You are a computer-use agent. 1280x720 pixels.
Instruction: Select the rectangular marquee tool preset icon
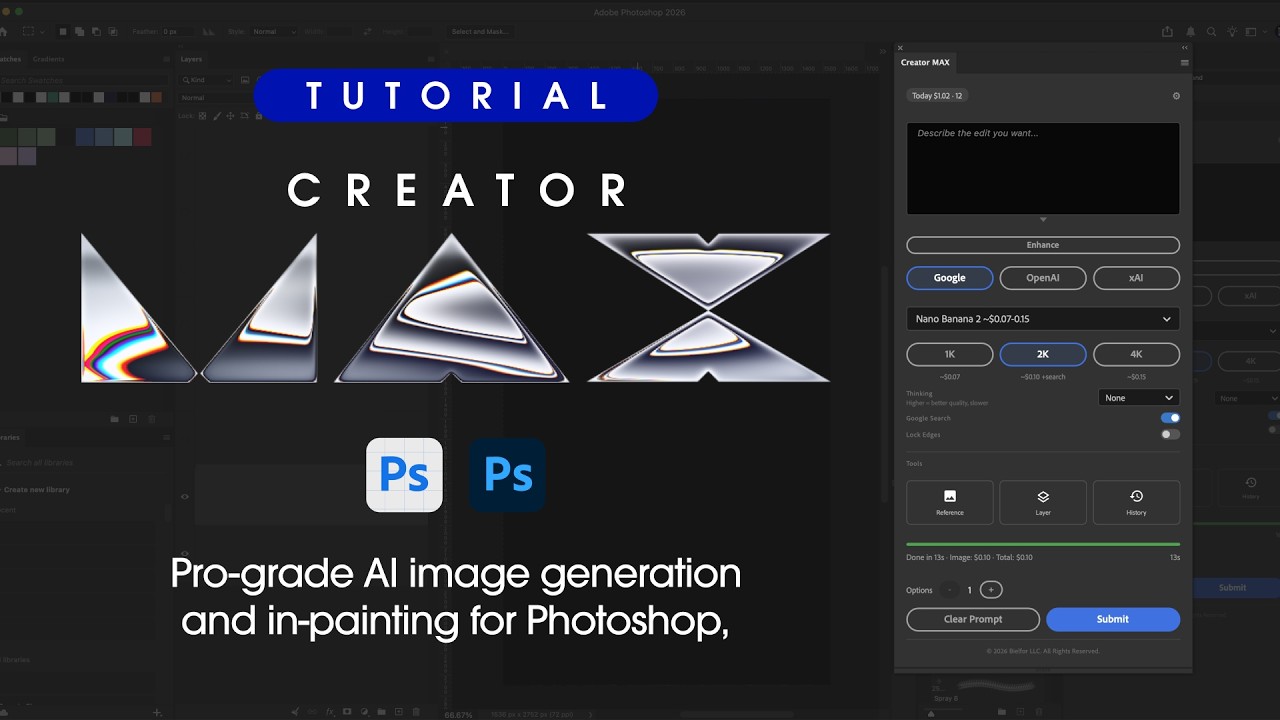point(29,32)
